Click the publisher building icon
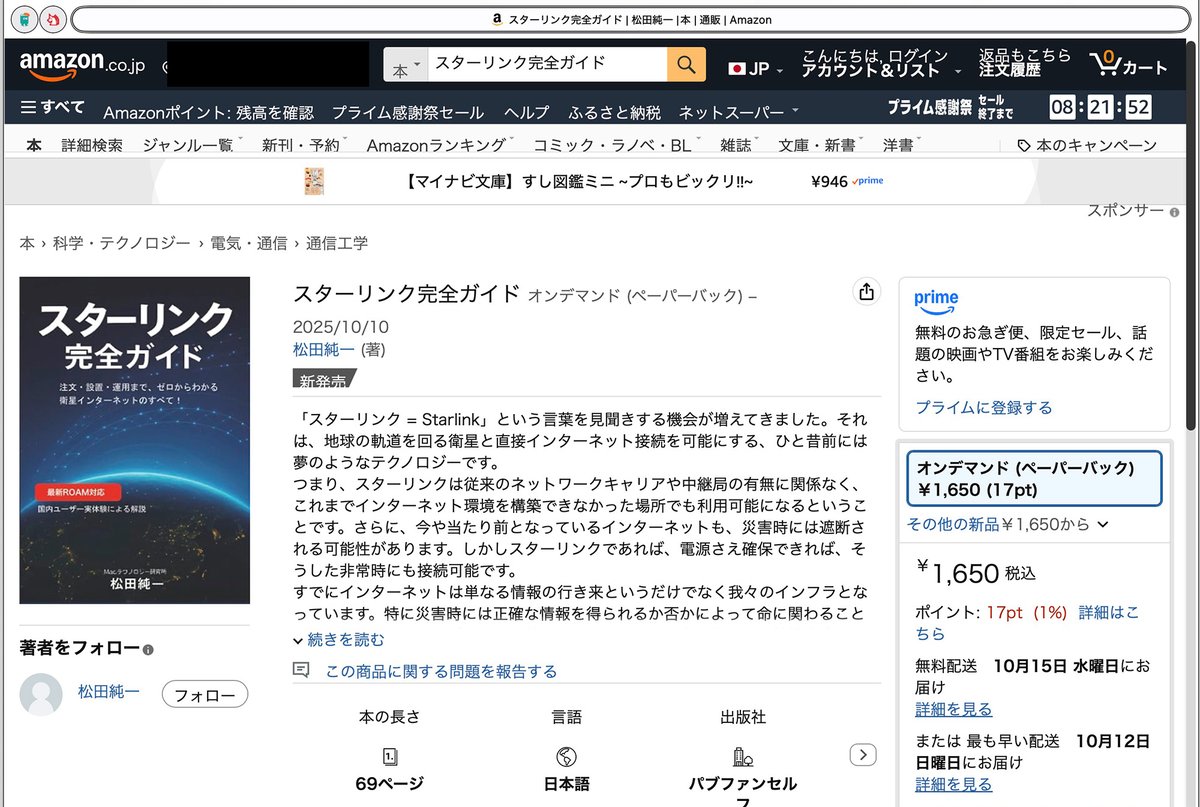 point(742,756)
